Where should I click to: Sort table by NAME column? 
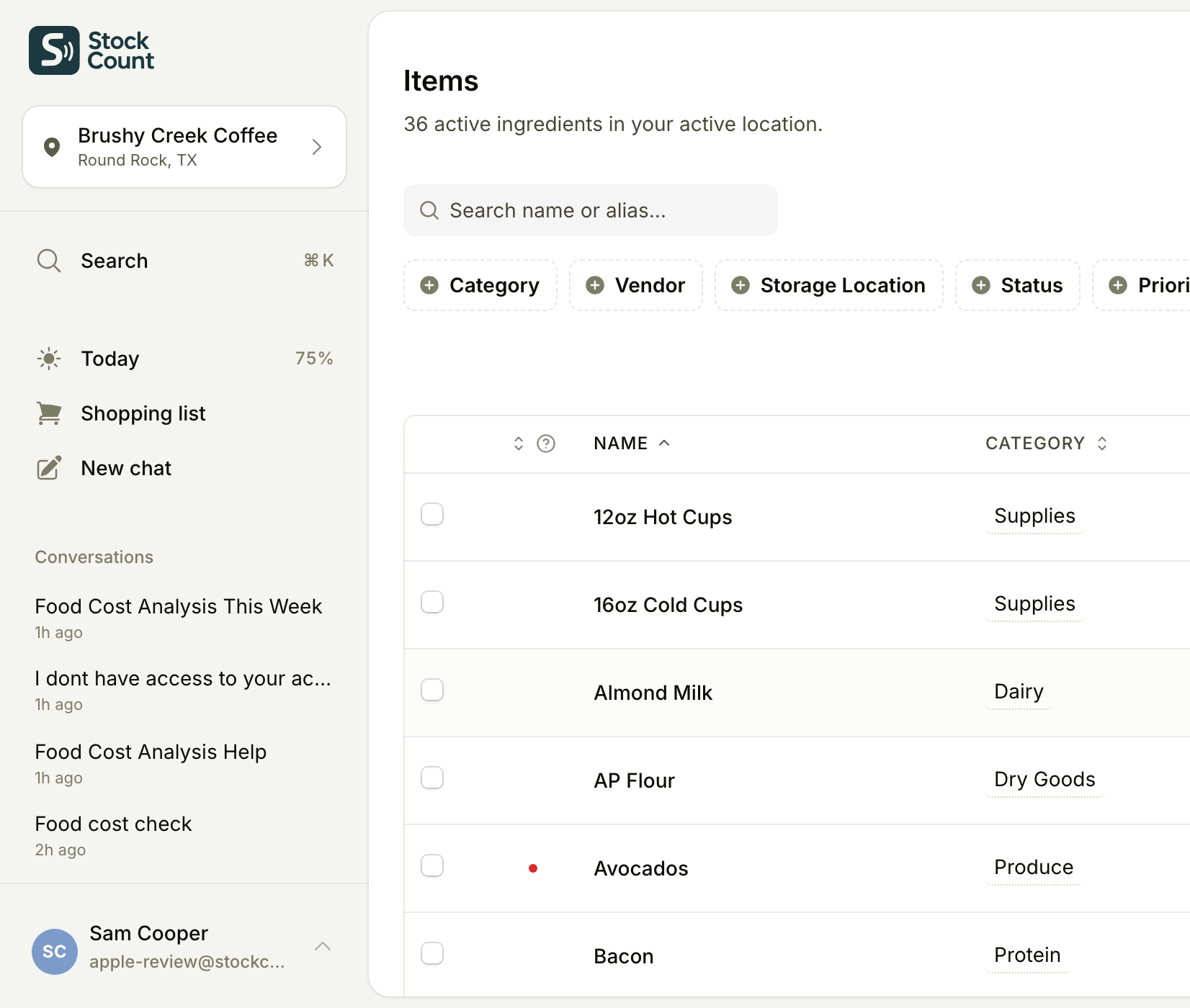coord(632,444)
